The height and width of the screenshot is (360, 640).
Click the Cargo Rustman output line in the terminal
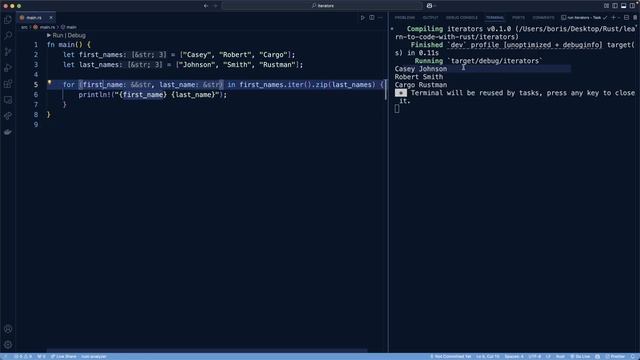click(x=421, y=85)
